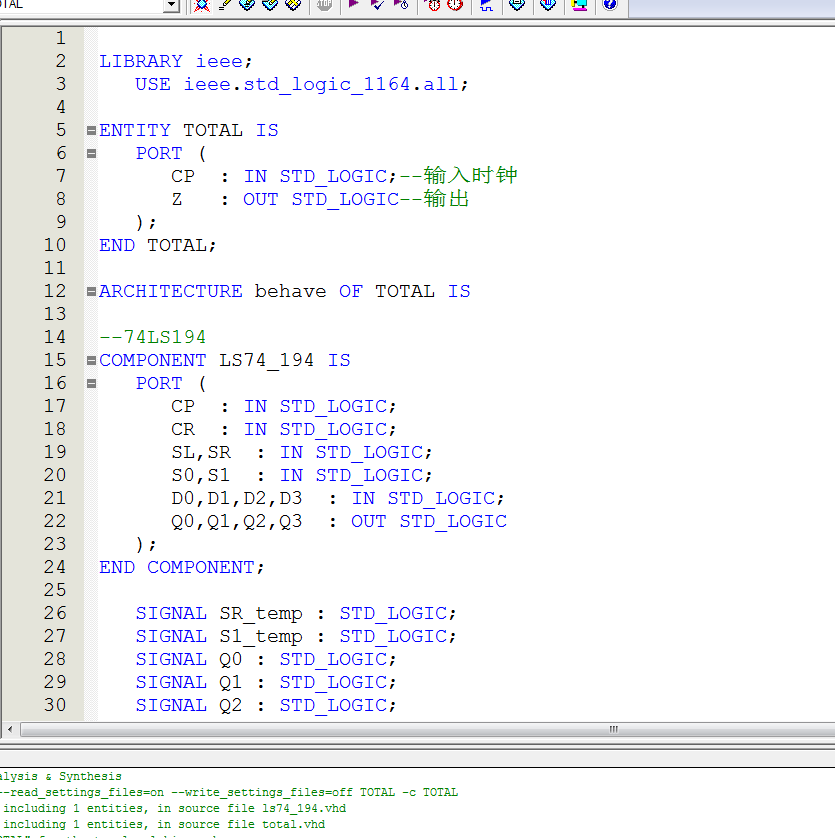Click 'SR_temp' signal name on line 26

[x=261, y=613]
